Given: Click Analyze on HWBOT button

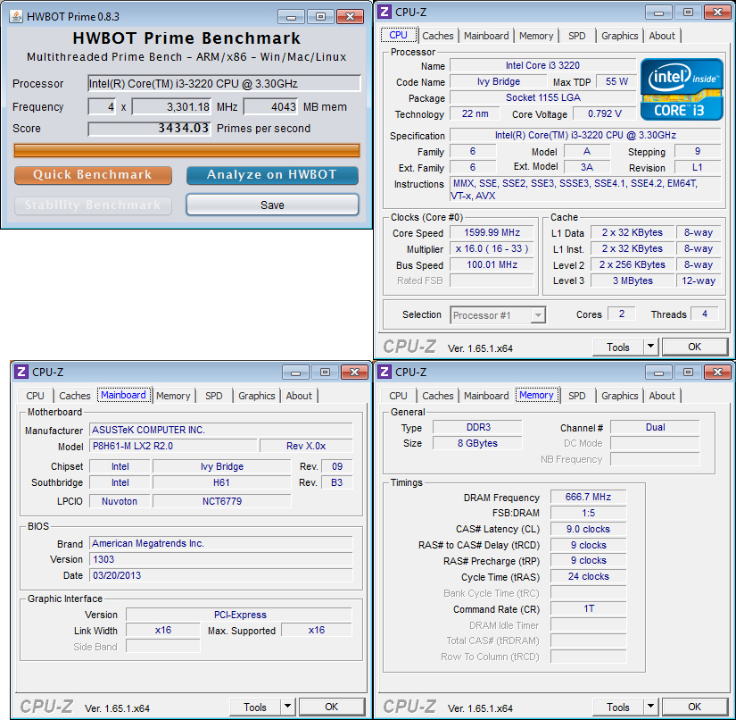Looking at the screenshot, I should click(x=272, y=175).
